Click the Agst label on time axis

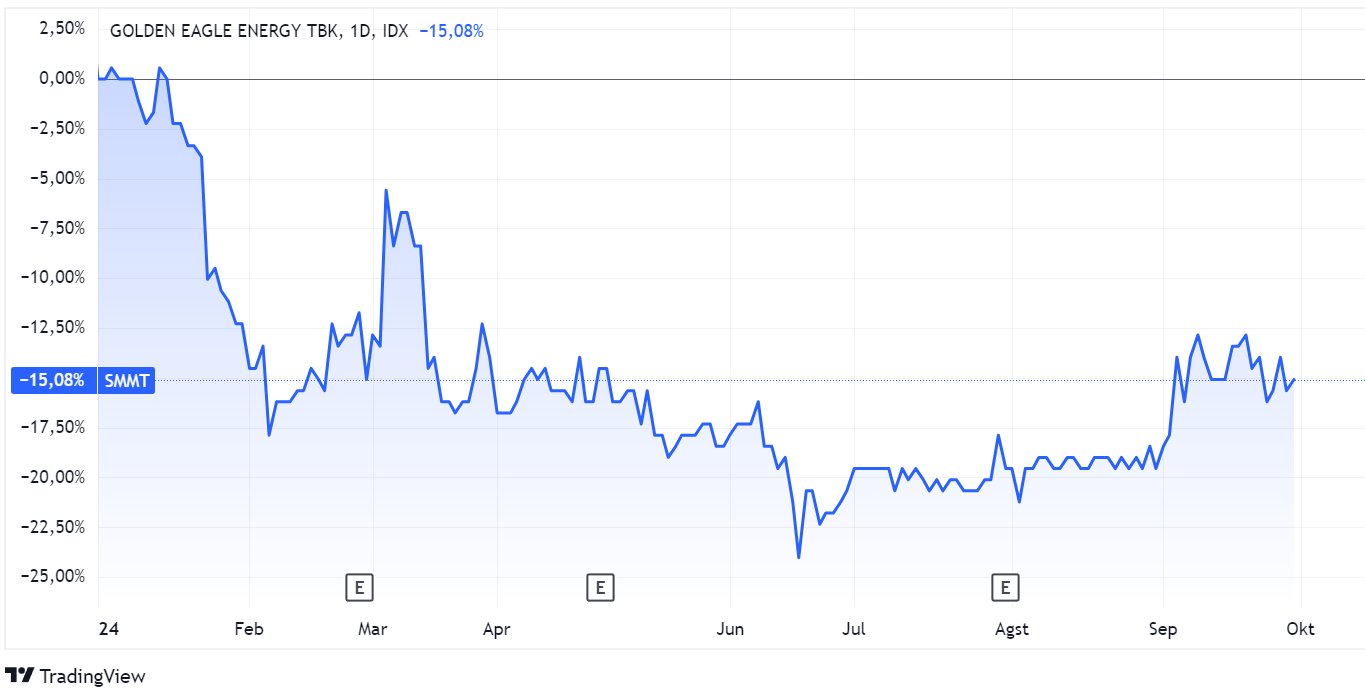(x=1012, y=629)
